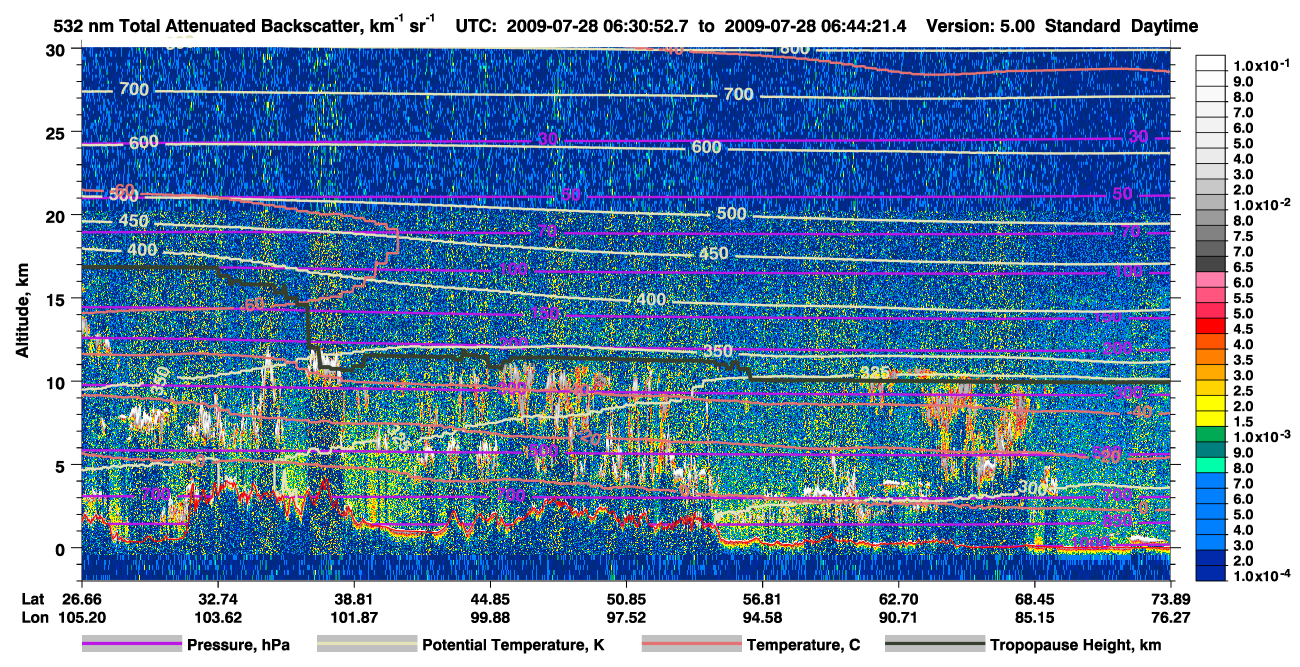Click the colorbar label 1.5
Image resolution: width=1300 pixels, height=667 pixels.
point(1245,423)
